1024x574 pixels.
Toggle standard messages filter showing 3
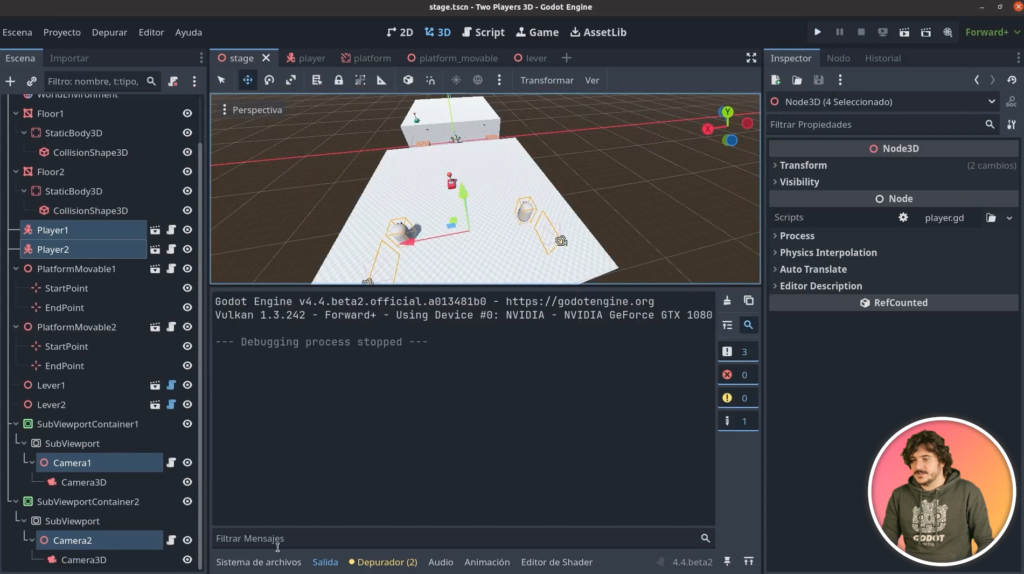click(x=737, y=351)
